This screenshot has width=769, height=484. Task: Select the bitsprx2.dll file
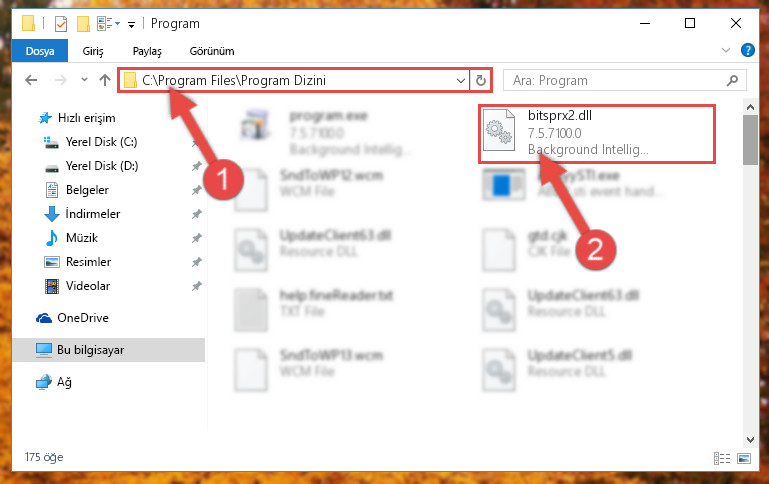point(597,133)
